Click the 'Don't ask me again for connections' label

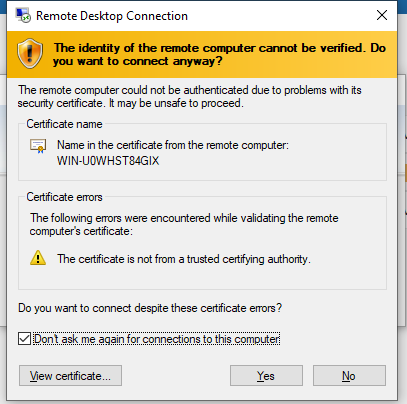[157, 339]
